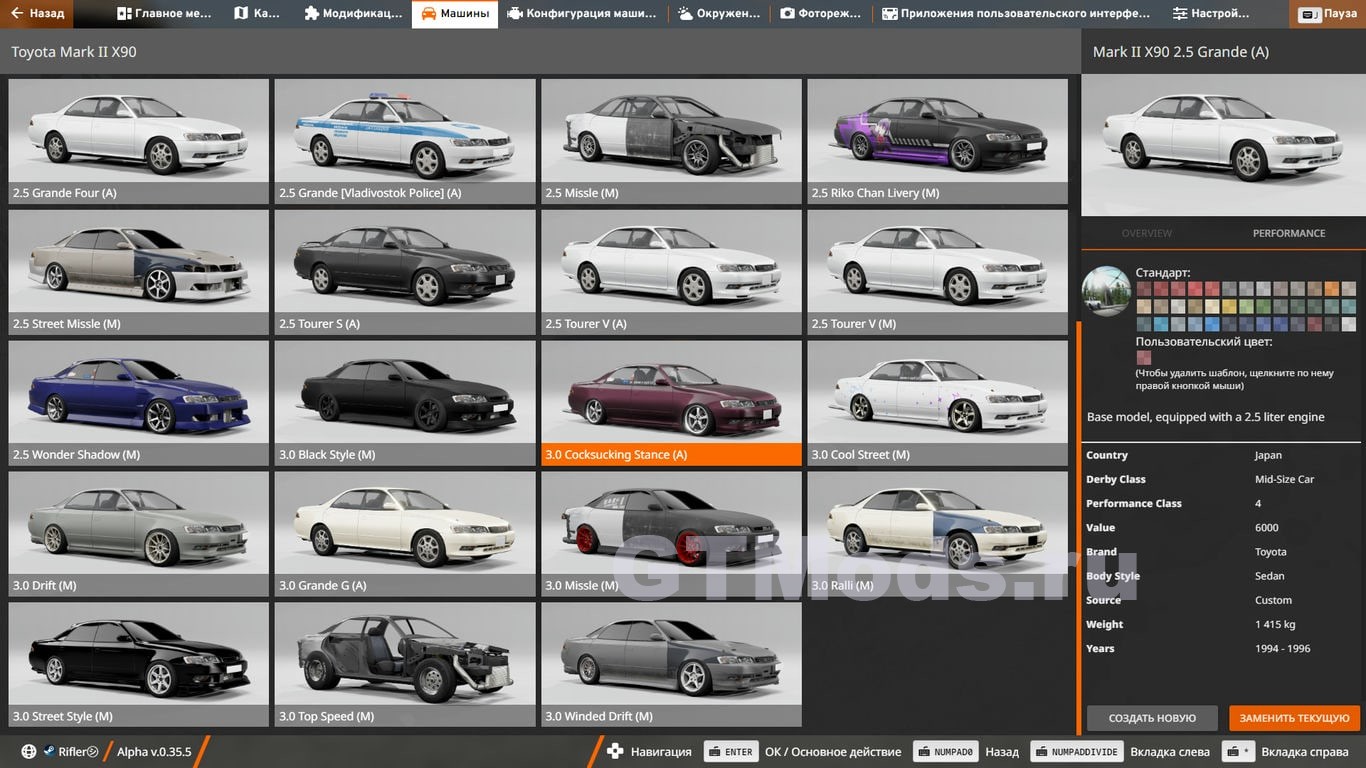Open photo mode tab with camera icon

pyautogui.click(x=820, y=14)
